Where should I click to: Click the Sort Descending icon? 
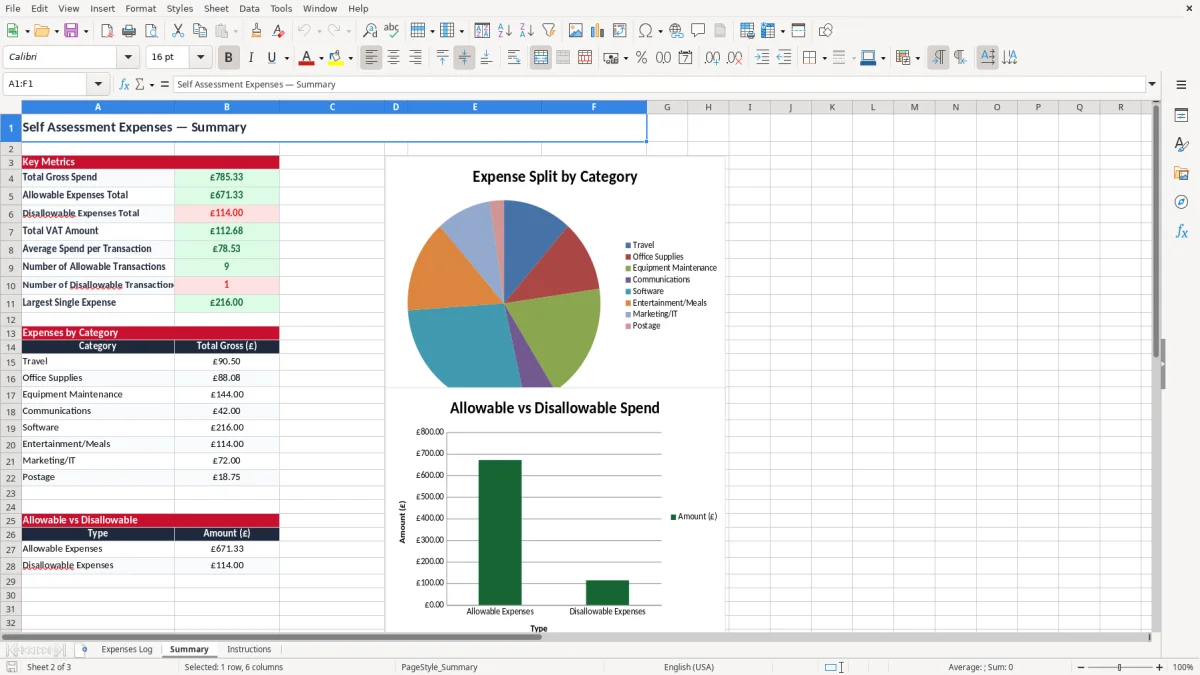[527, 31]
